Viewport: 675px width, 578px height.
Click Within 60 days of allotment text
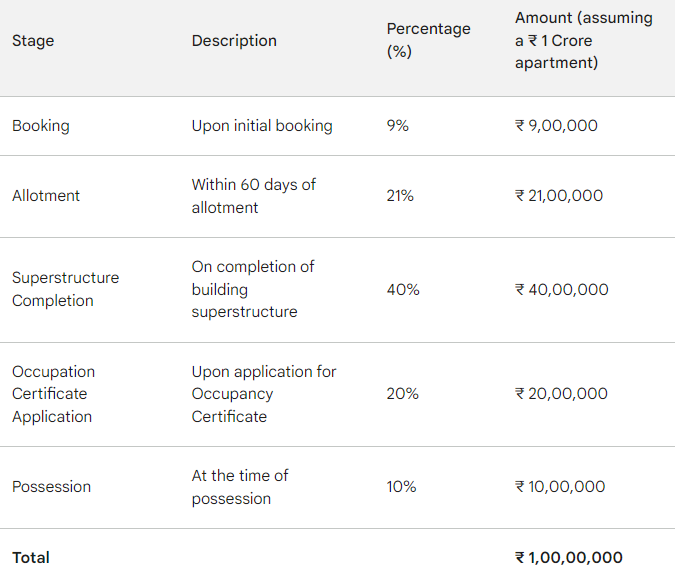(254, 196)
